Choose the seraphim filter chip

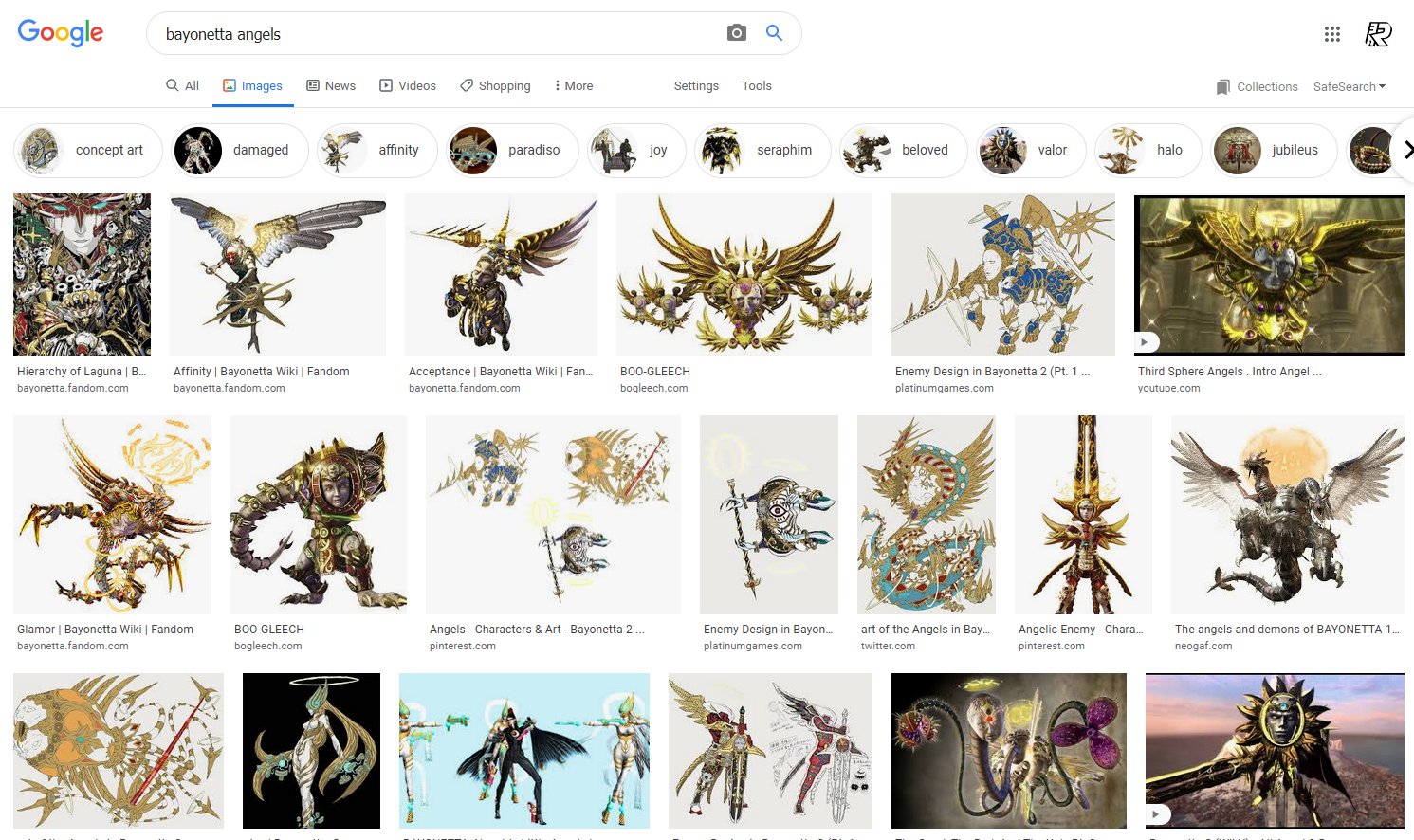point(762,150)
